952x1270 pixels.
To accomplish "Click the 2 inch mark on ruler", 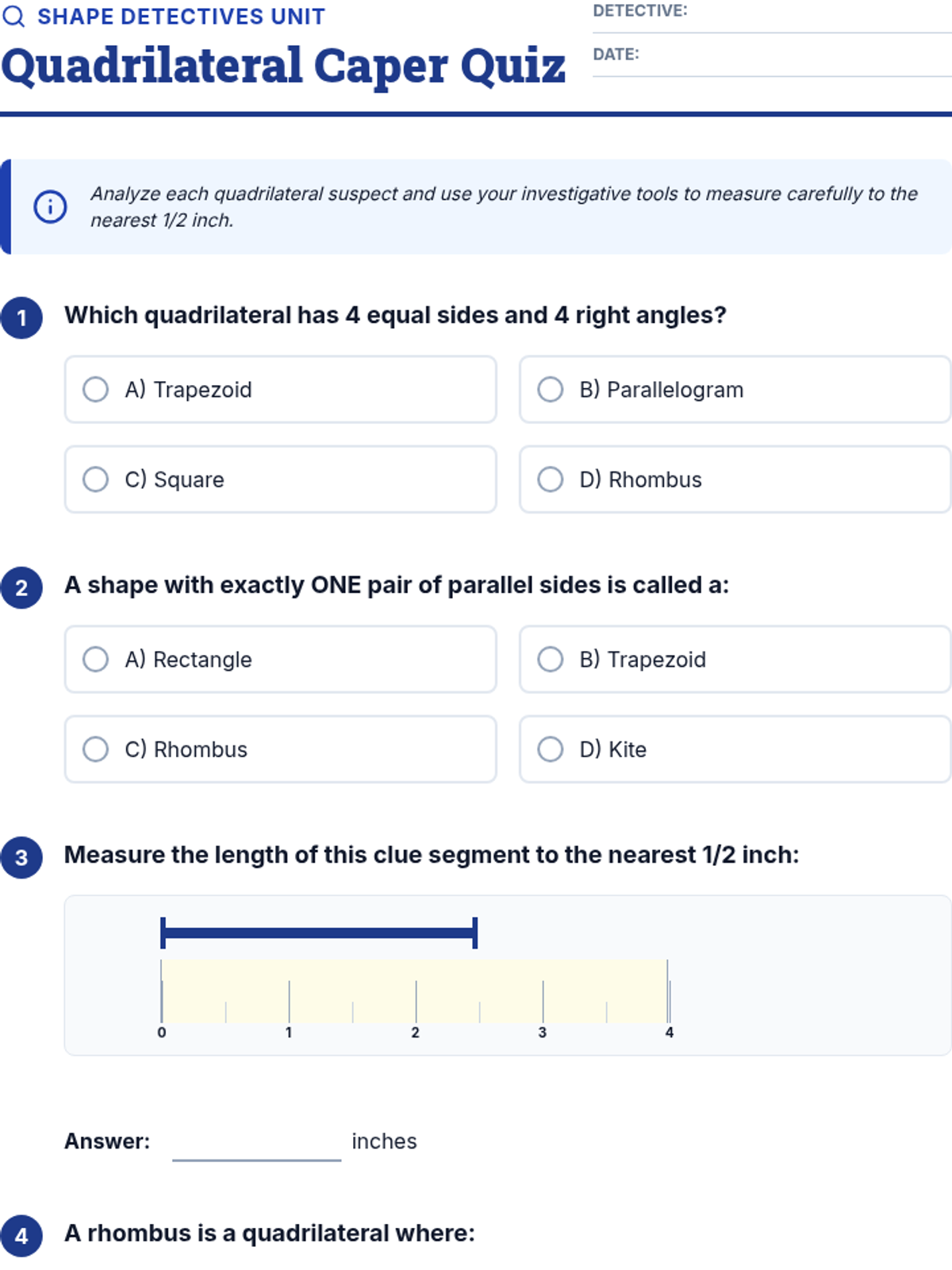I will 416,1002.
